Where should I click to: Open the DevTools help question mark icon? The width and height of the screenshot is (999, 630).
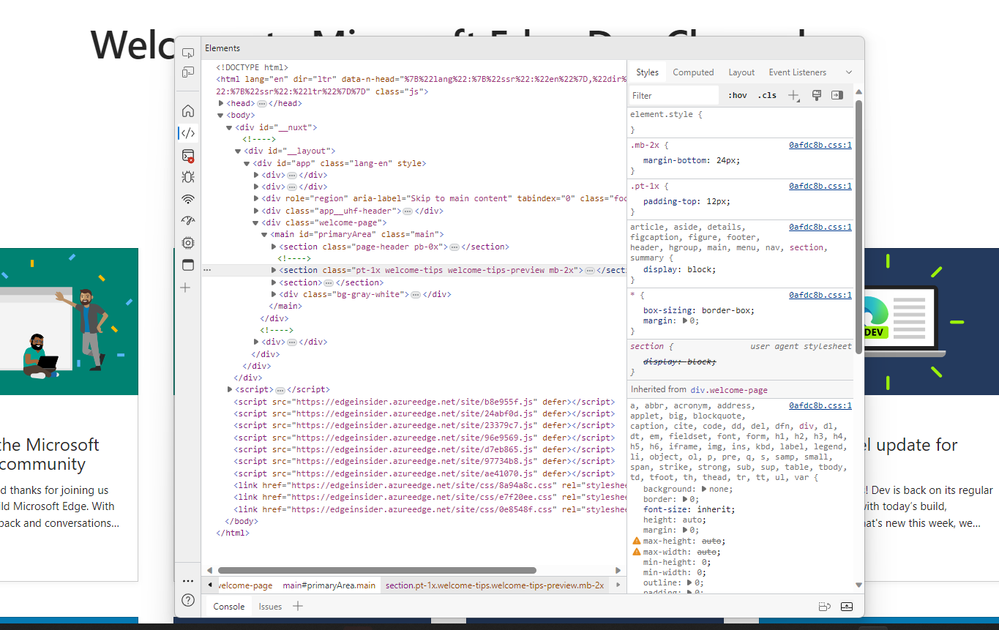(188, 600)
